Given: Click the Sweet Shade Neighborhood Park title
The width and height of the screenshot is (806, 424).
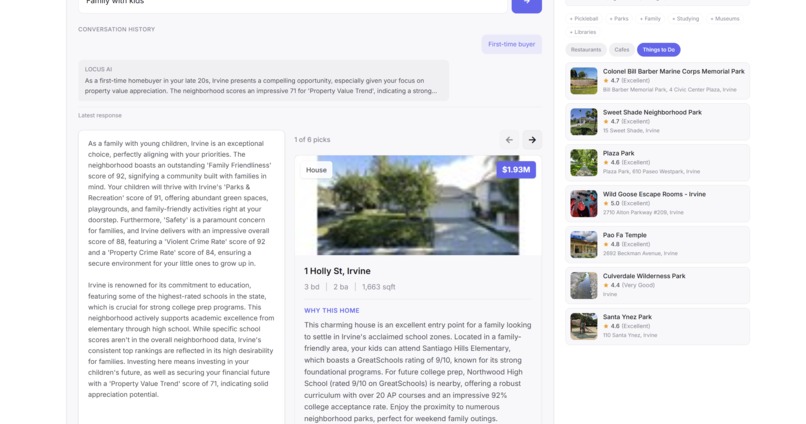Looking at the screenshot, I should (652, 113).
